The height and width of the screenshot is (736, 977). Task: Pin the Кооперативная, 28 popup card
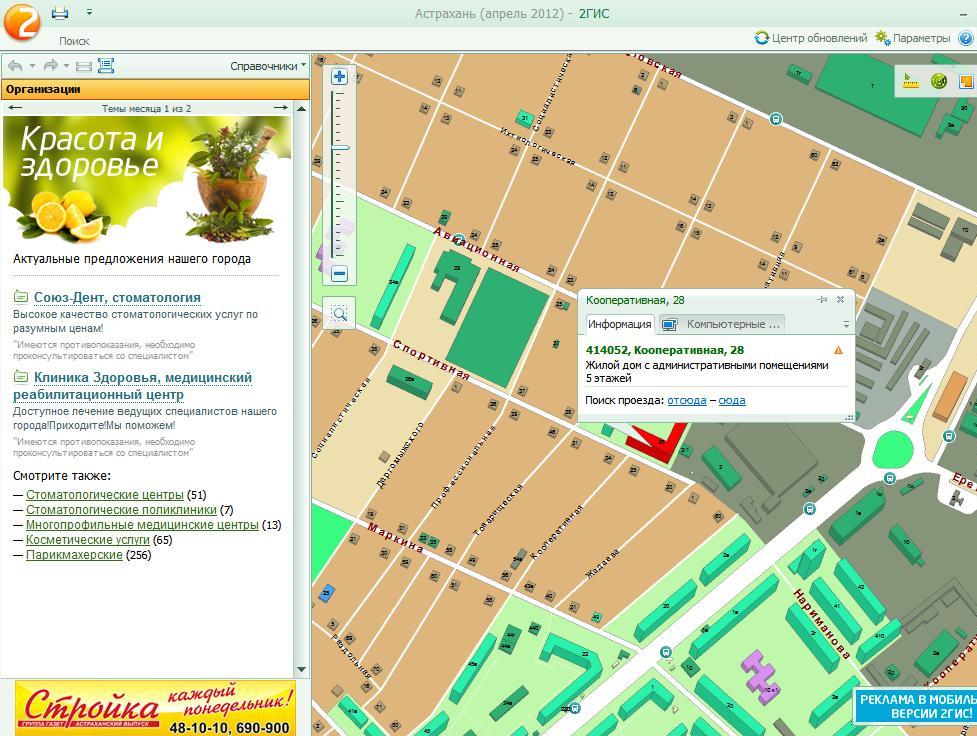tap(822, 300)
